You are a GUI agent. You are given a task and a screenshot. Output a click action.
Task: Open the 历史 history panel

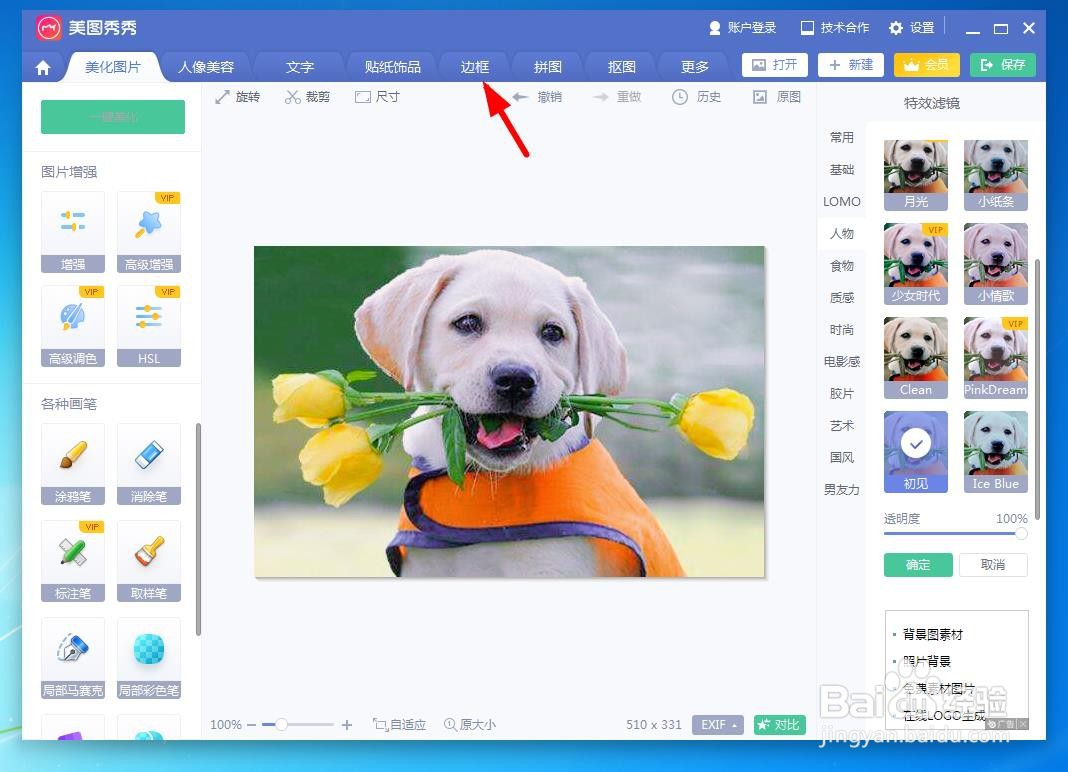click(696, 97)
